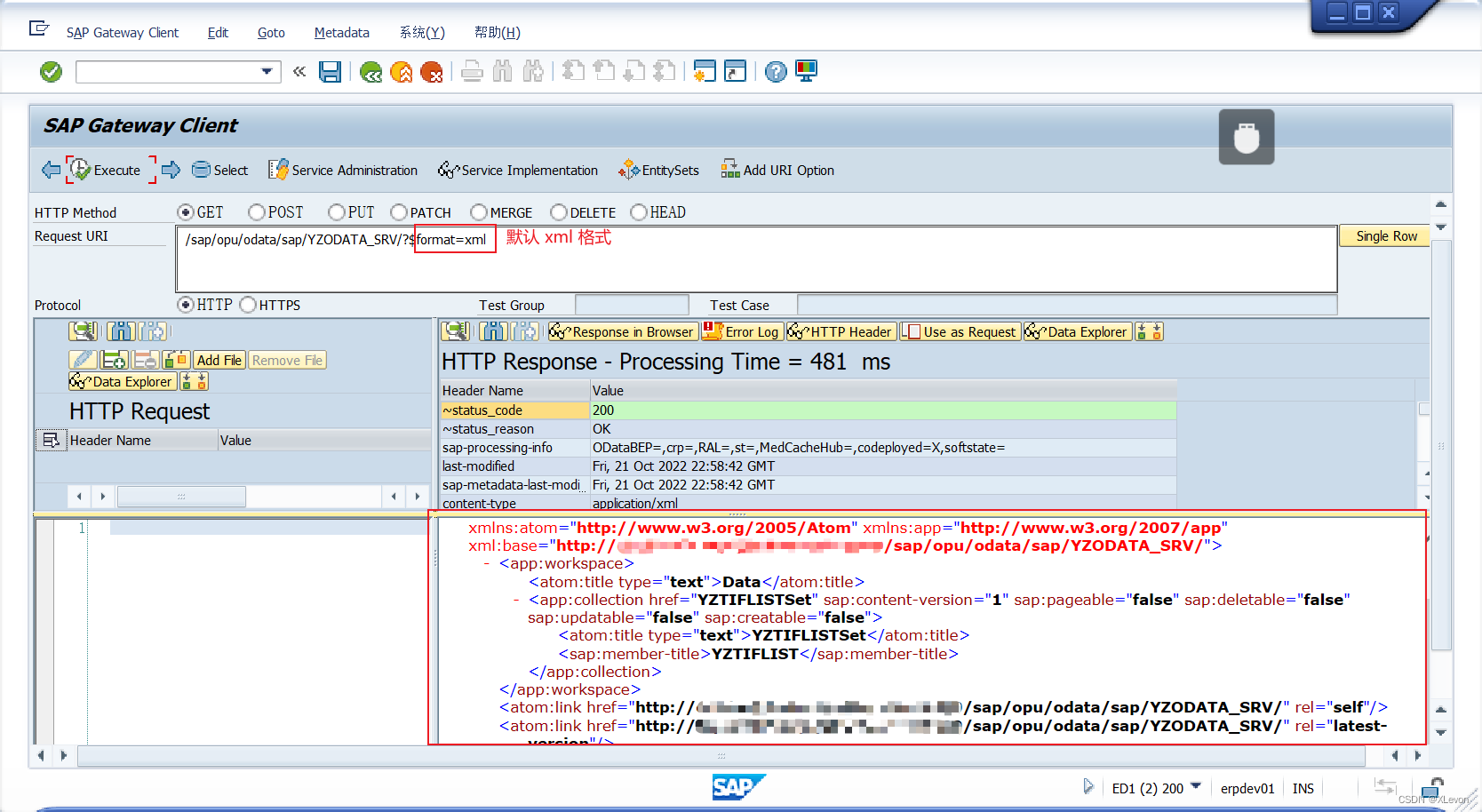This screenshot has height=812, width=1482.
Task: Click the green checkmark Enter icon
Action: [x=52, y=72]
